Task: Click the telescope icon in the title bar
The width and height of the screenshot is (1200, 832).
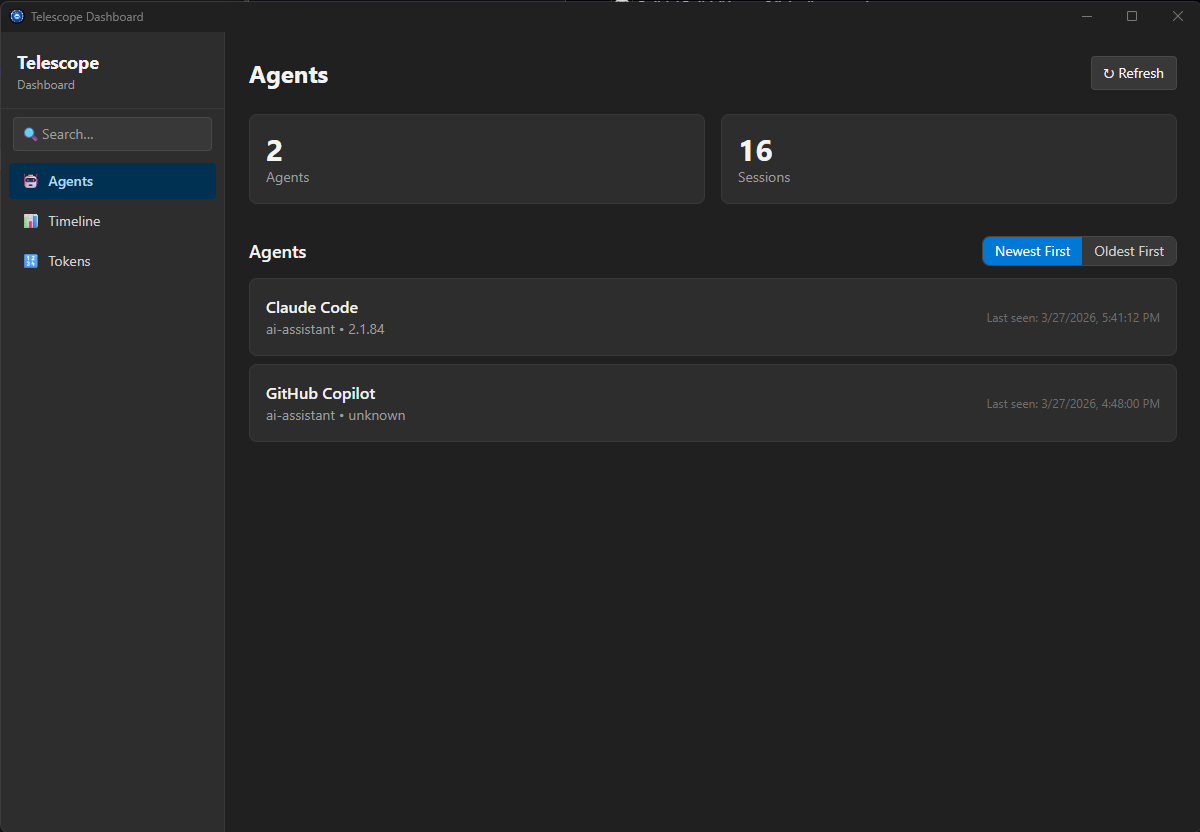Action: coord(15,16)
